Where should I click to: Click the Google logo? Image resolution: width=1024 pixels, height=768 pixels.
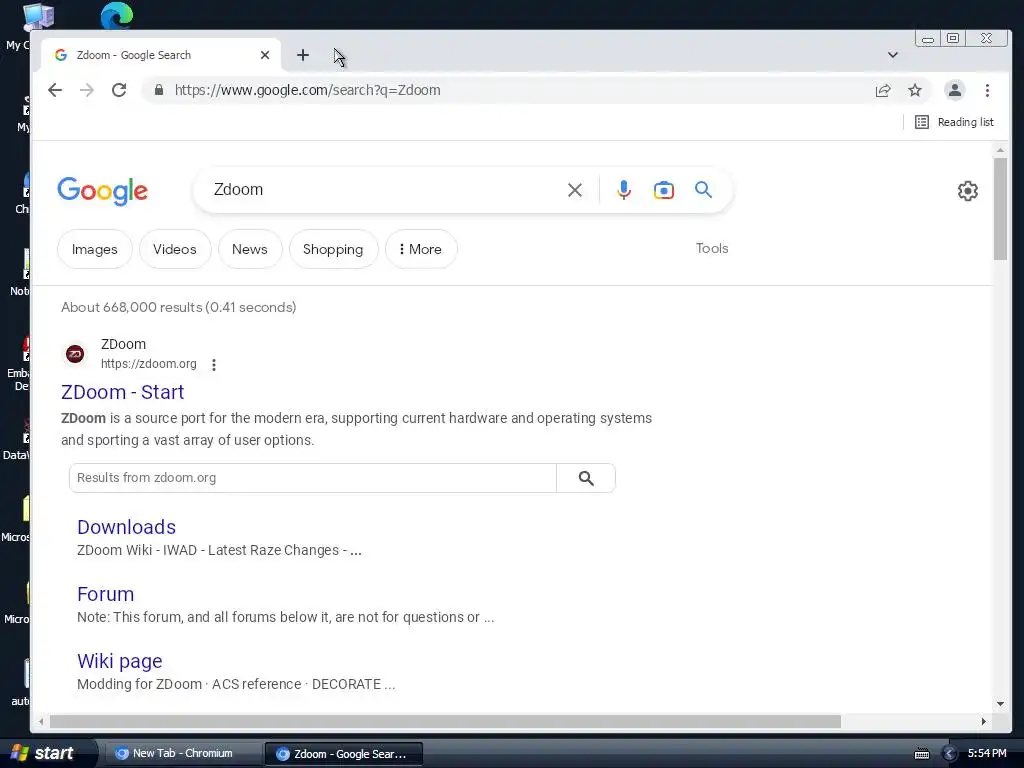(x=103, y=191)
